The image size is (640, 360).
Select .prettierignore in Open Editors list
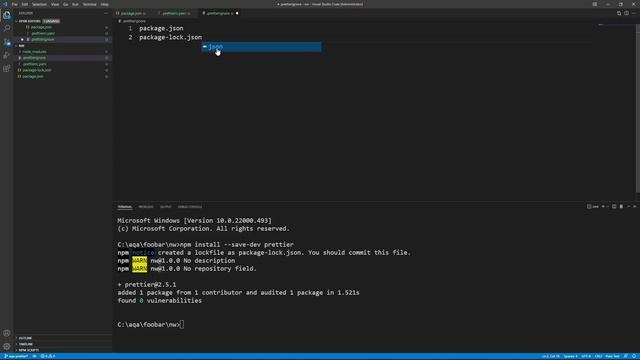pos(43,40)
